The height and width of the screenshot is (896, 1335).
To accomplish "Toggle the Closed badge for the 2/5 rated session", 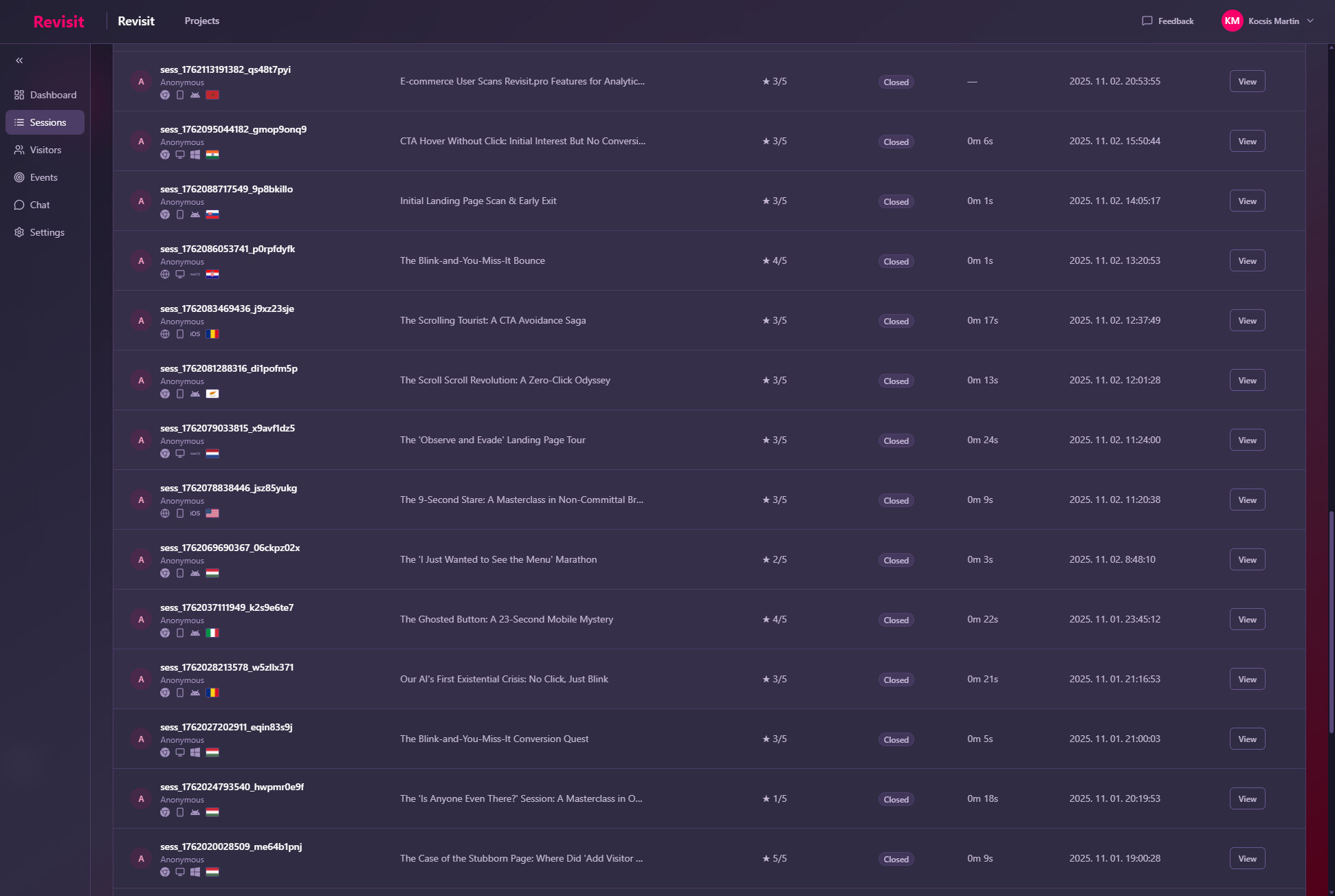I will coord(896,560).
